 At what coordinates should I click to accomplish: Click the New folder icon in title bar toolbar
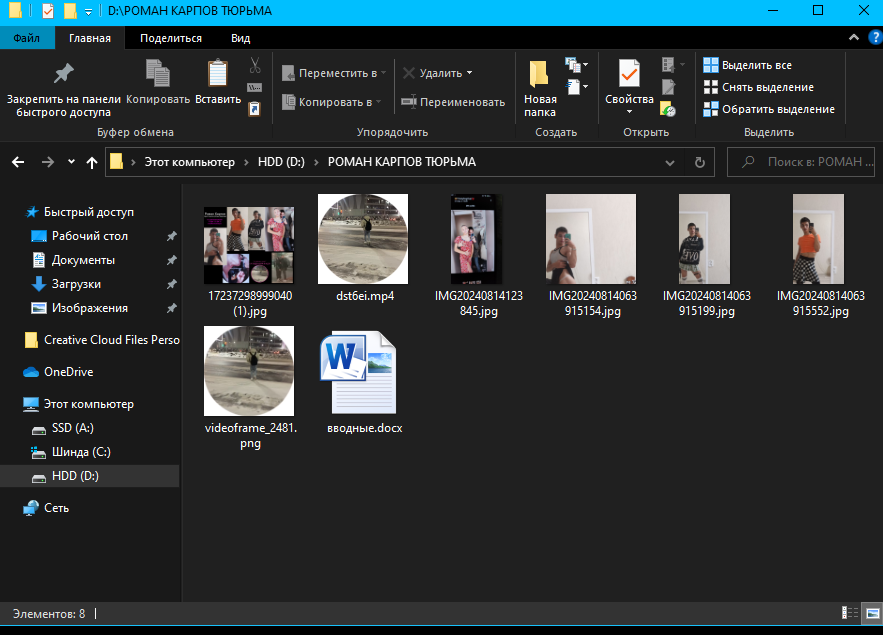[70, 11]
